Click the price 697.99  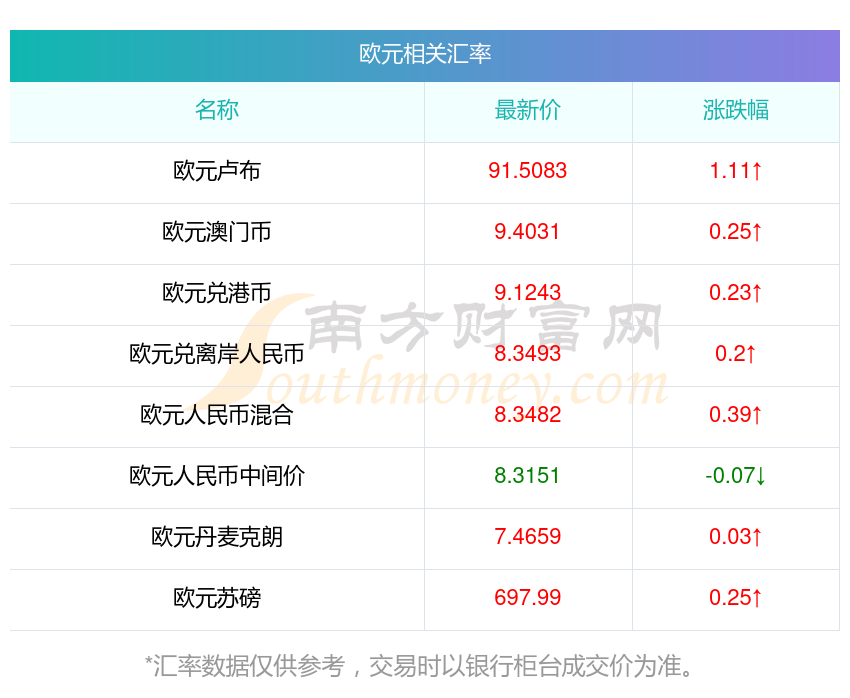(527, 598)
